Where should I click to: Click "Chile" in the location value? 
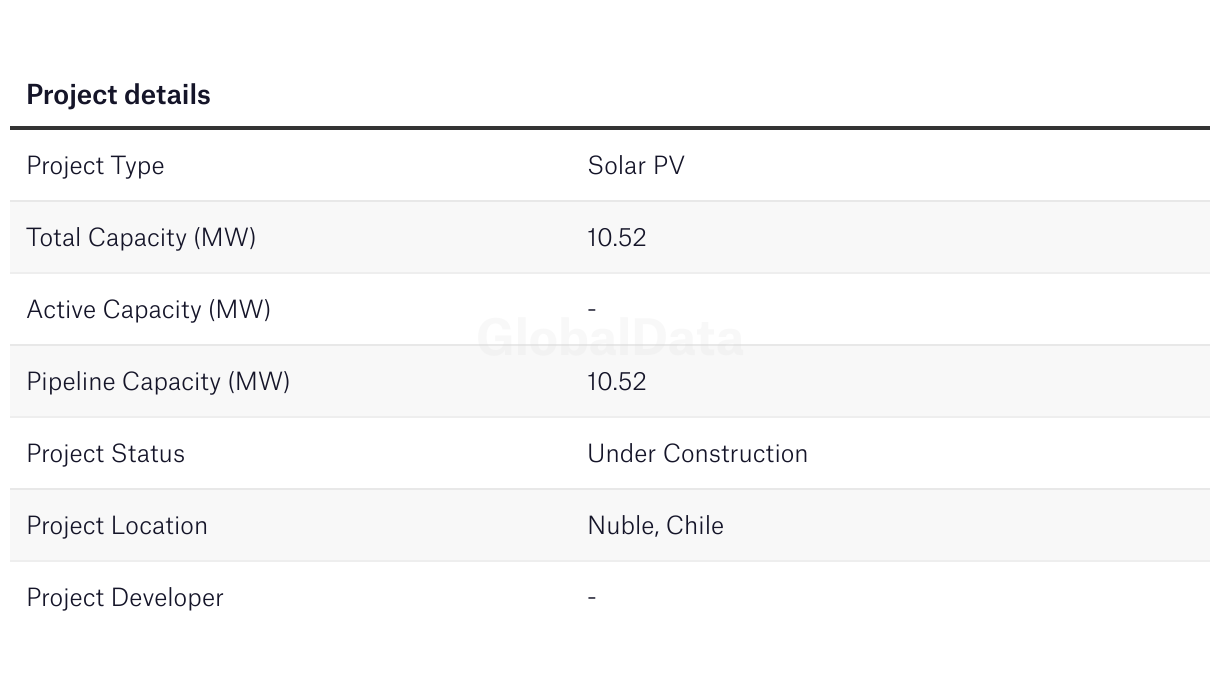695,525
